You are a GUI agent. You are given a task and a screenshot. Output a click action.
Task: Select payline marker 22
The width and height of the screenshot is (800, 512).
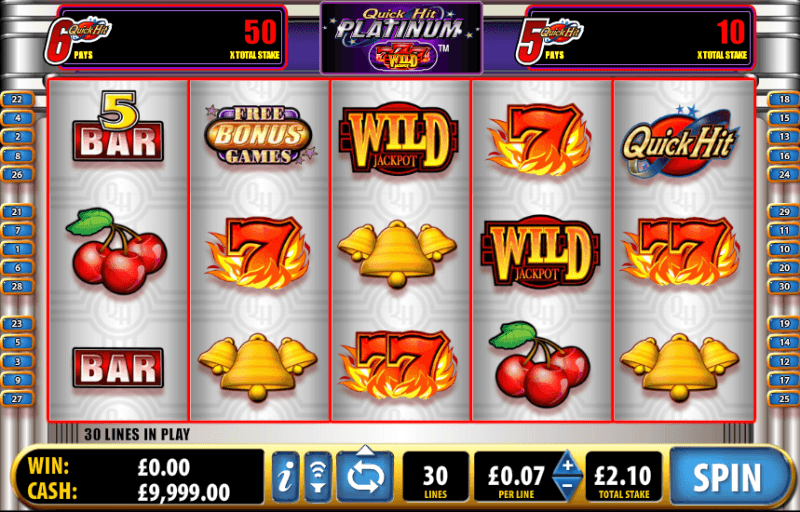click(x=17, y=99)
